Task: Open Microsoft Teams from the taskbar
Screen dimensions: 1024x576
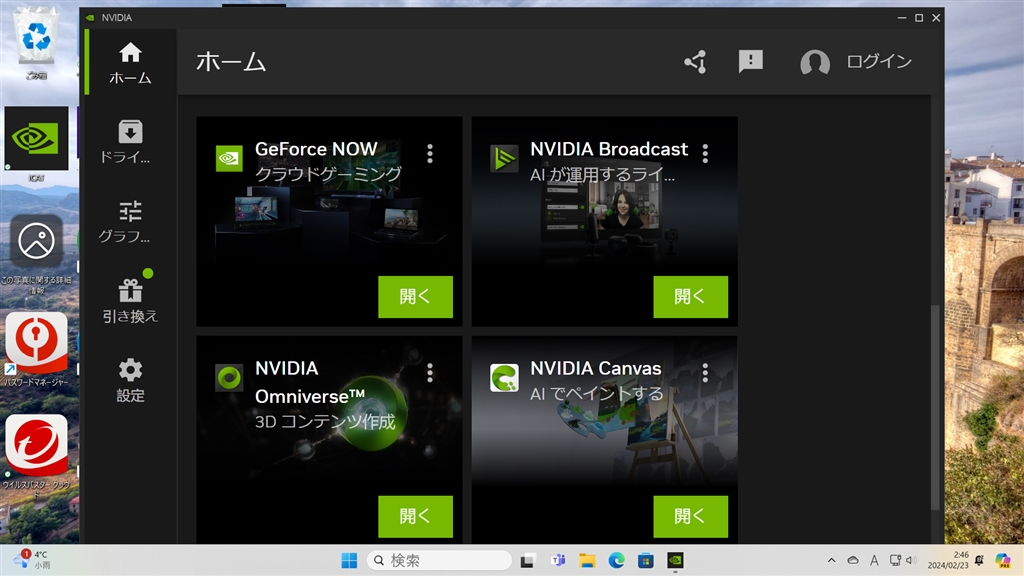Action: pos(558,560)
